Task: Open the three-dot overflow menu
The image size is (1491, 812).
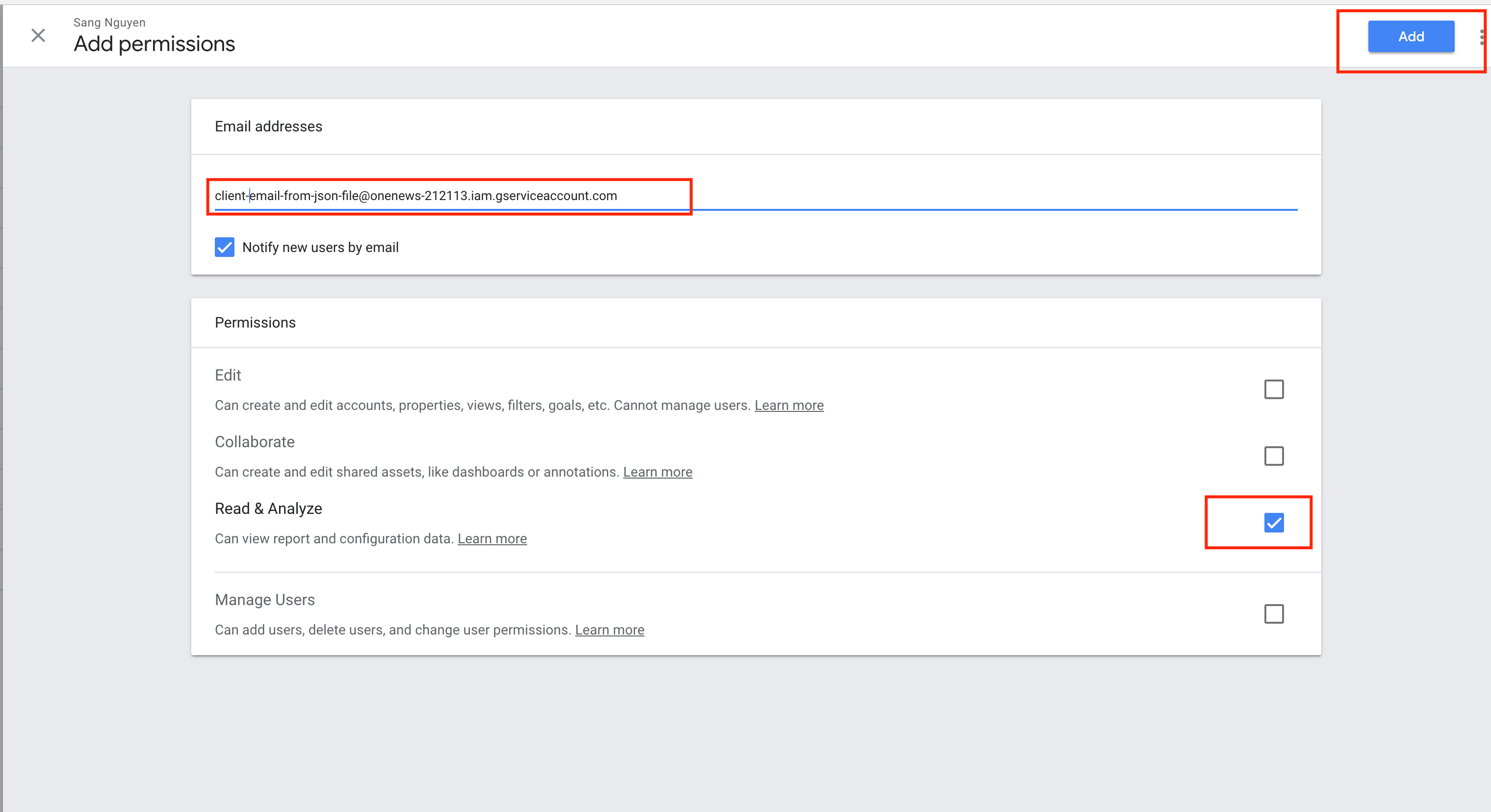Action: [1481, 38]
